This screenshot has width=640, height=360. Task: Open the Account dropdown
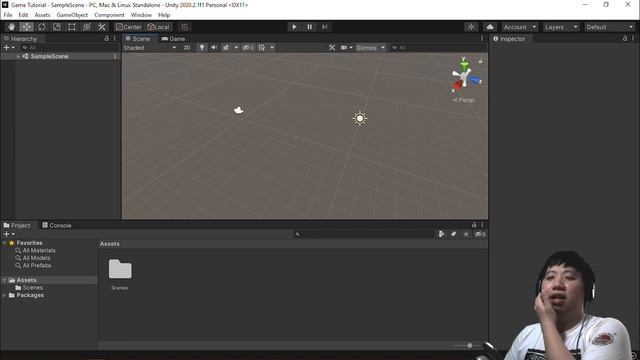520,27
